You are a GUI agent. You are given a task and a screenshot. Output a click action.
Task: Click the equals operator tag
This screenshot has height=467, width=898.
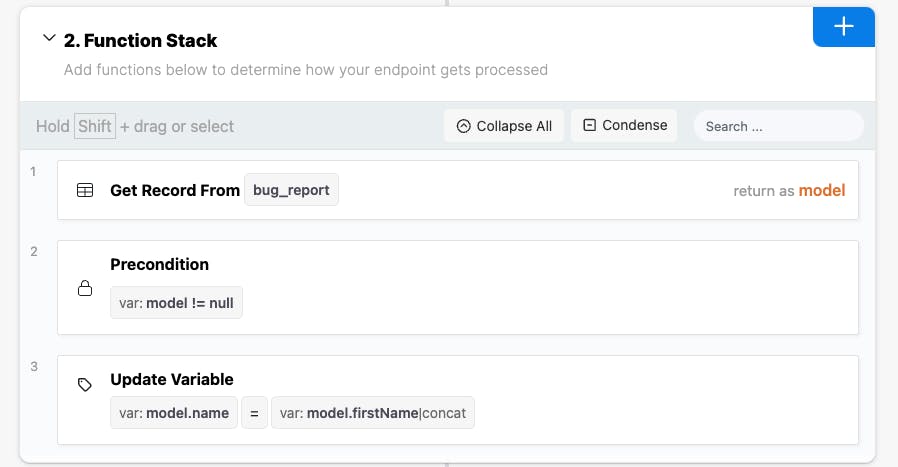254,413
